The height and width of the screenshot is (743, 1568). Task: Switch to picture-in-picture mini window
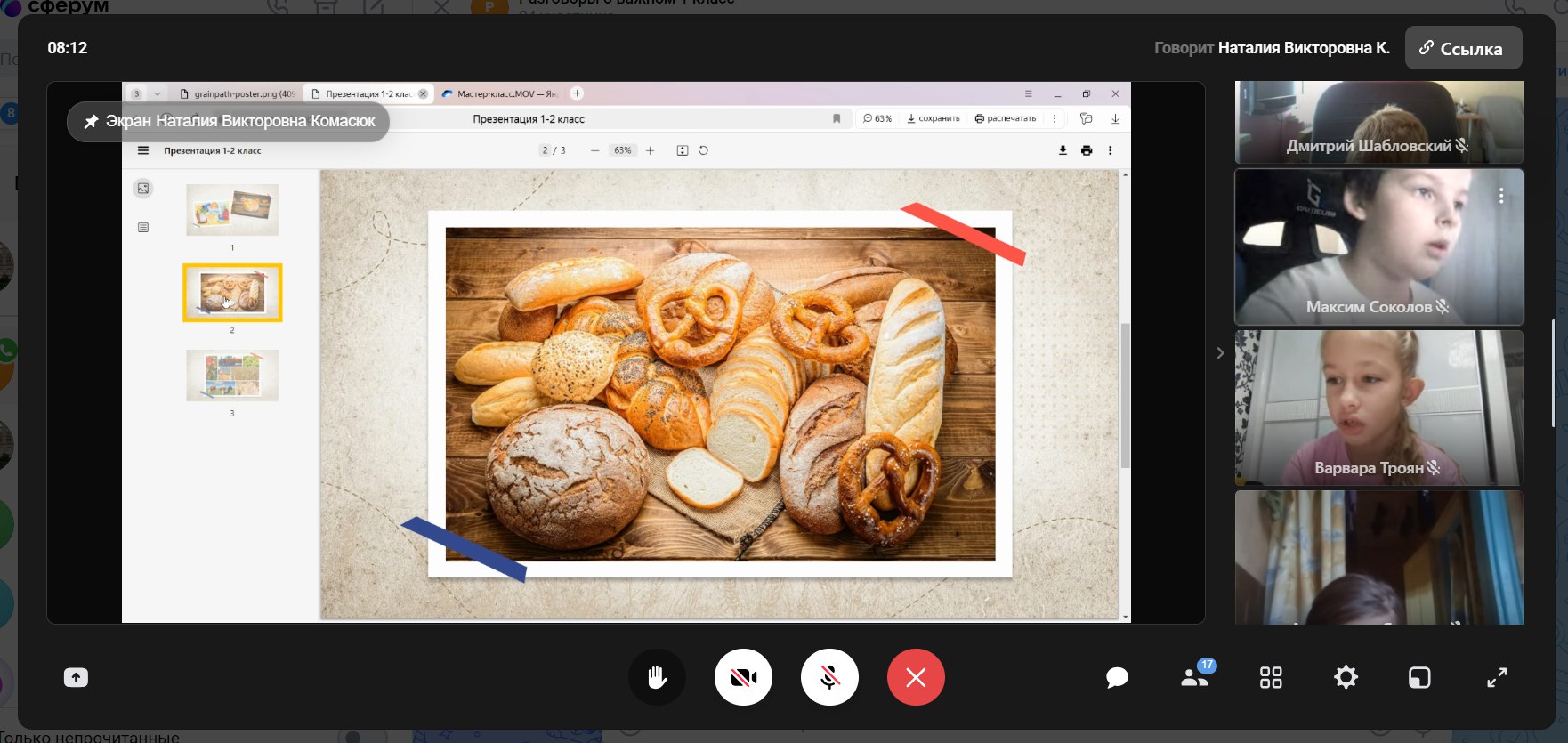(x=1419, y=678)
